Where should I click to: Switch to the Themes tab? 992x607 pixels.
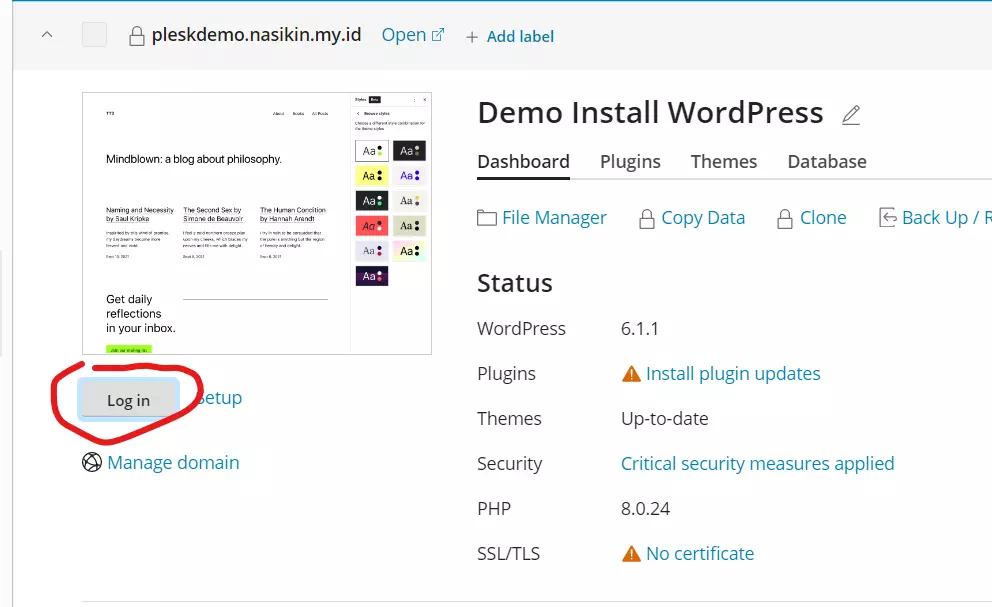[x=724, y=162]
